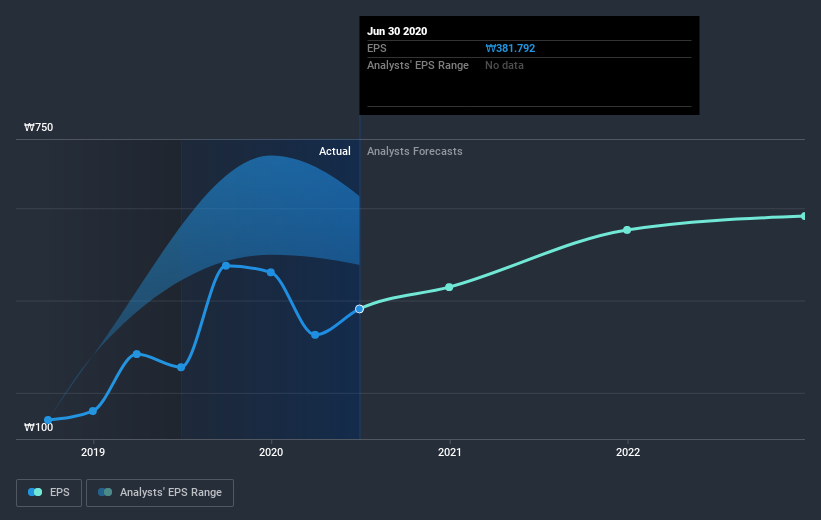This screenshot has height=520, width=821.
Task: Click the EPS row label in tooltip
Action: [x=376, y=48]
